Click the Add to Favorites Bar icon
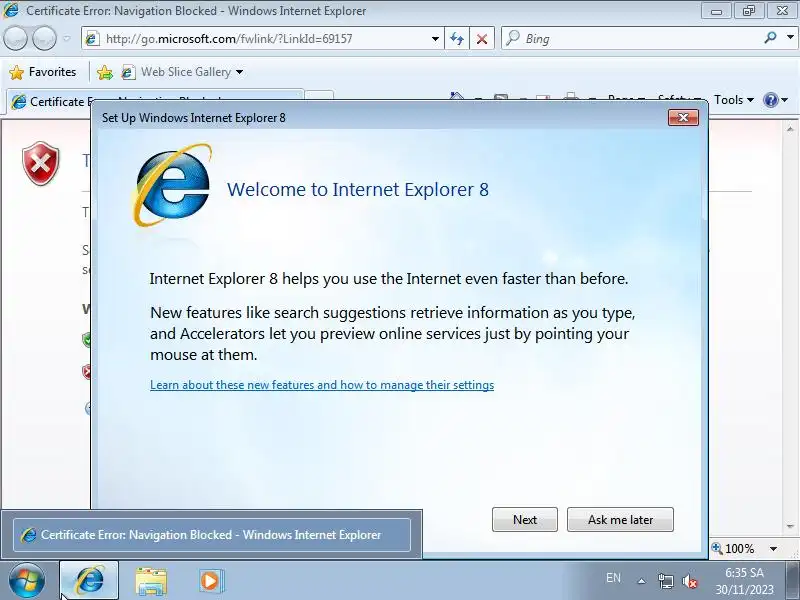 tap(105, 72)
